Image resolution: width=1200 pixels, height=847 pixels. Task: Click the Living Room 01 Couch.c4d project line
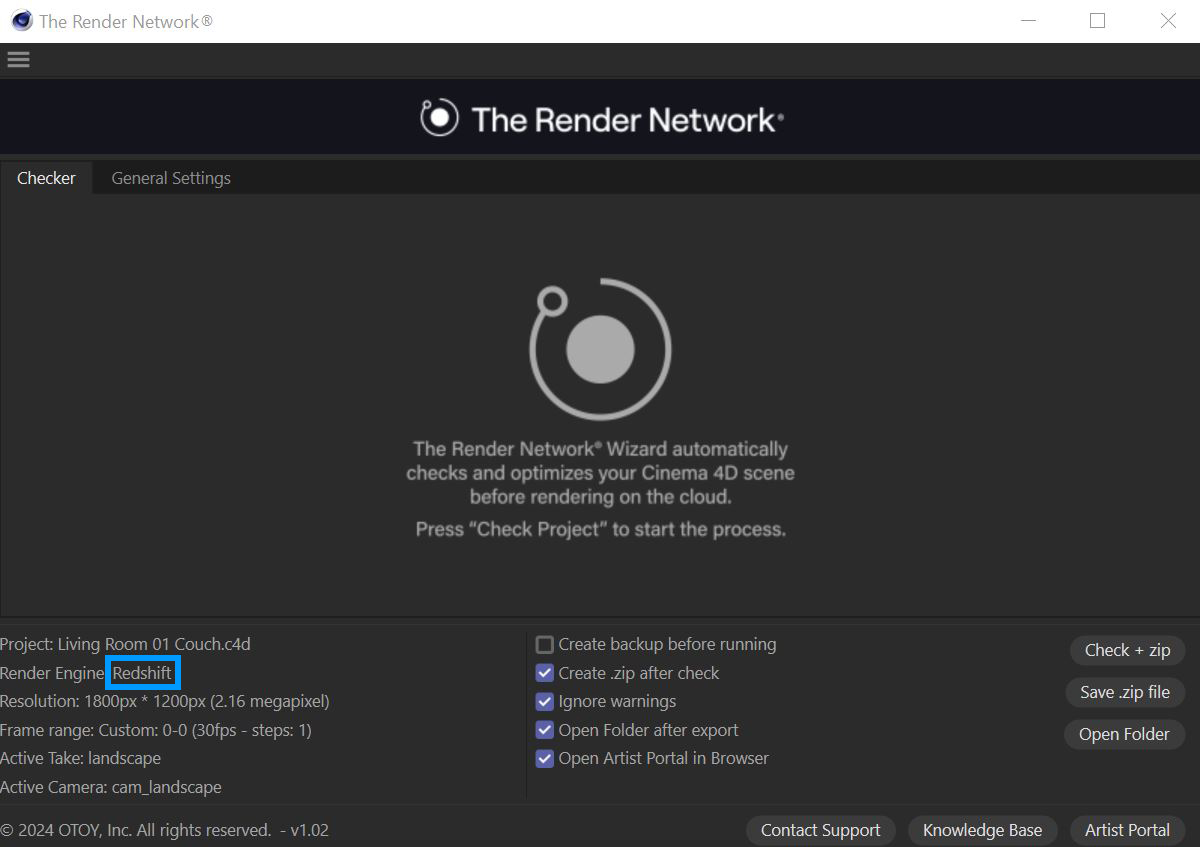coord(125,645)
